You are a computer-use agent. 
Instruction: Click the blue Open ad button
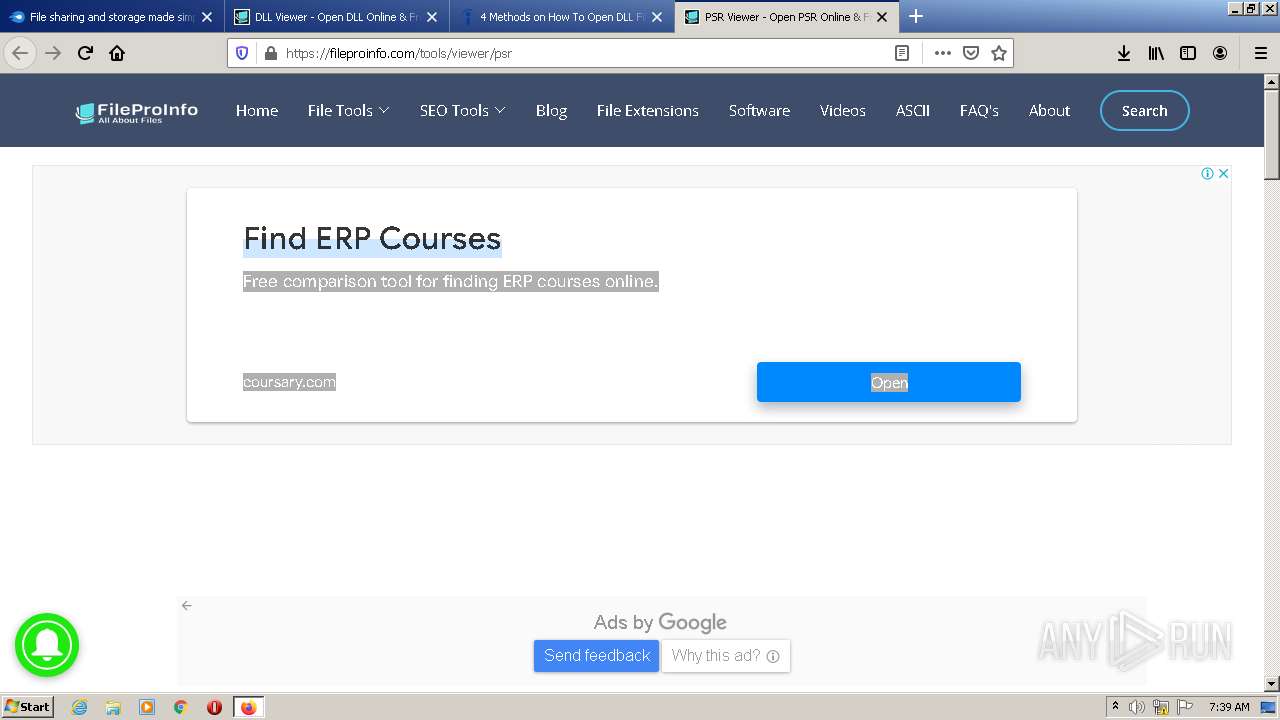point(889,382)
